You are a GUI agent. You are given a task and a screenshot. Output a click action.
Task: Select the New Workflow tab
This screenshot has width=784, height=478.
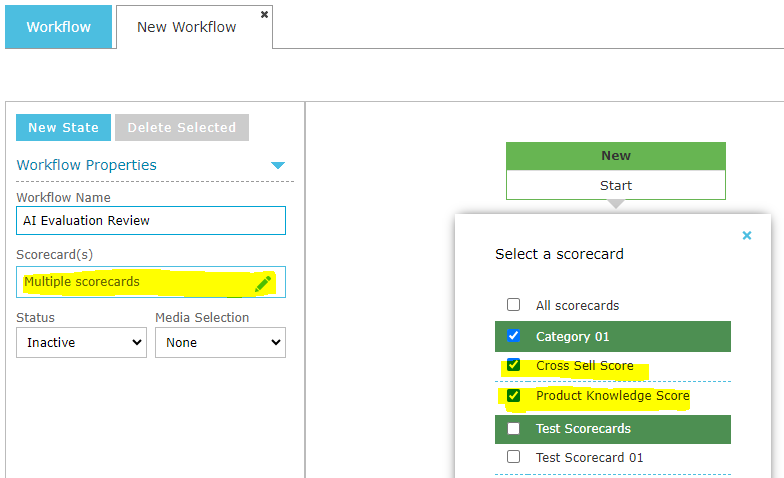[x=186, y=27]
